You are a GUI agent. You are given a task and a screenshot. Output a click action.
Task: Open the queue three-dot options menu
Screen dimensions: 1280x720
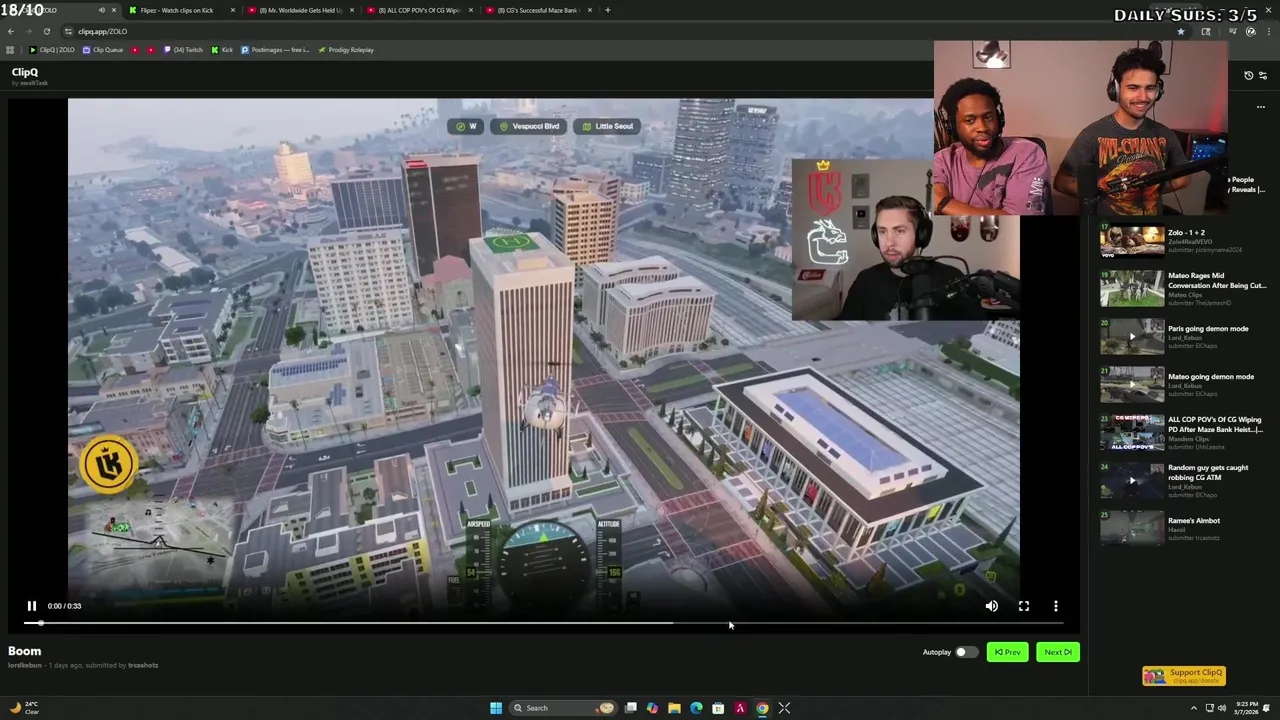click(1261, 107)
